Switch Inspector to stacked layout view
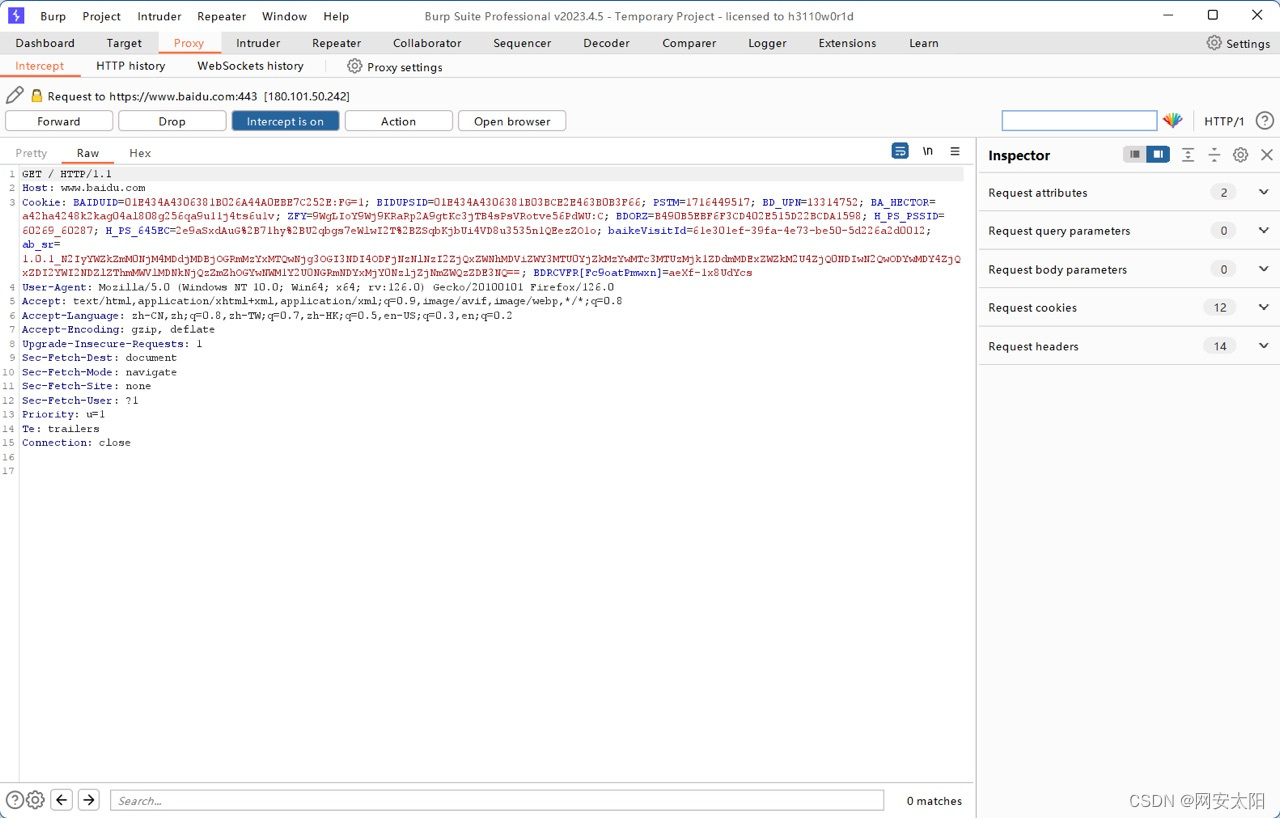 pyautogui.click(x=1134, y=154)
